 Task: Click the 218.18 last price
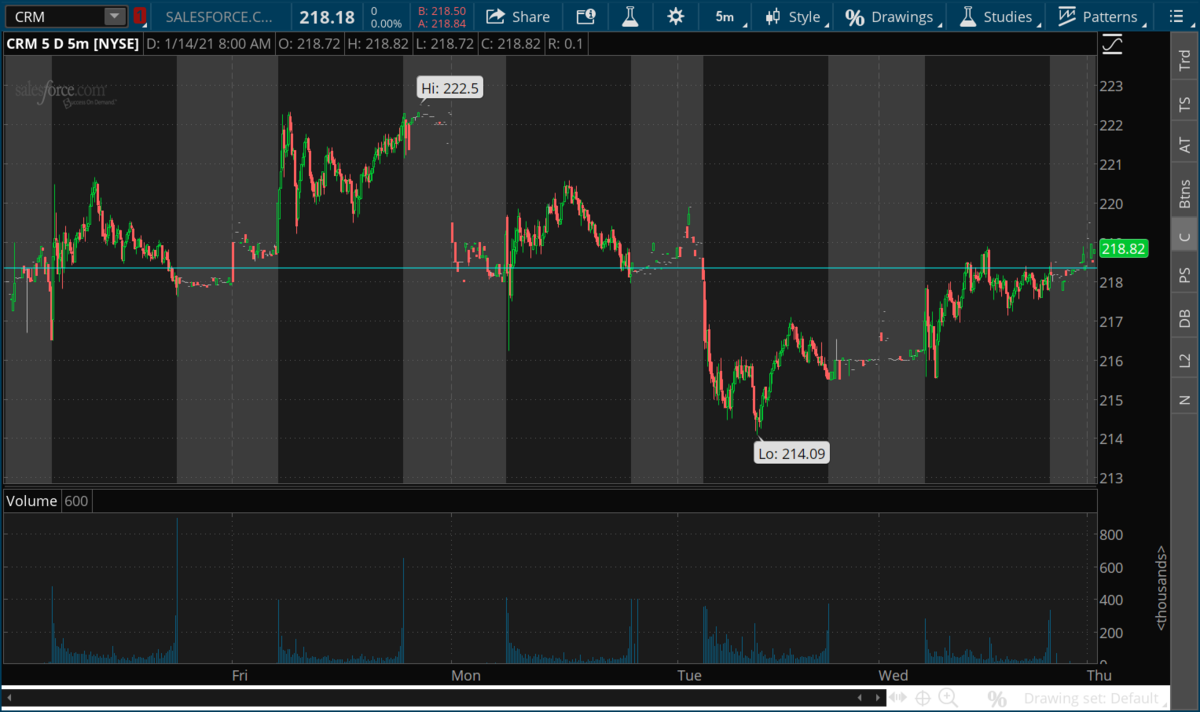click(326, 16)
